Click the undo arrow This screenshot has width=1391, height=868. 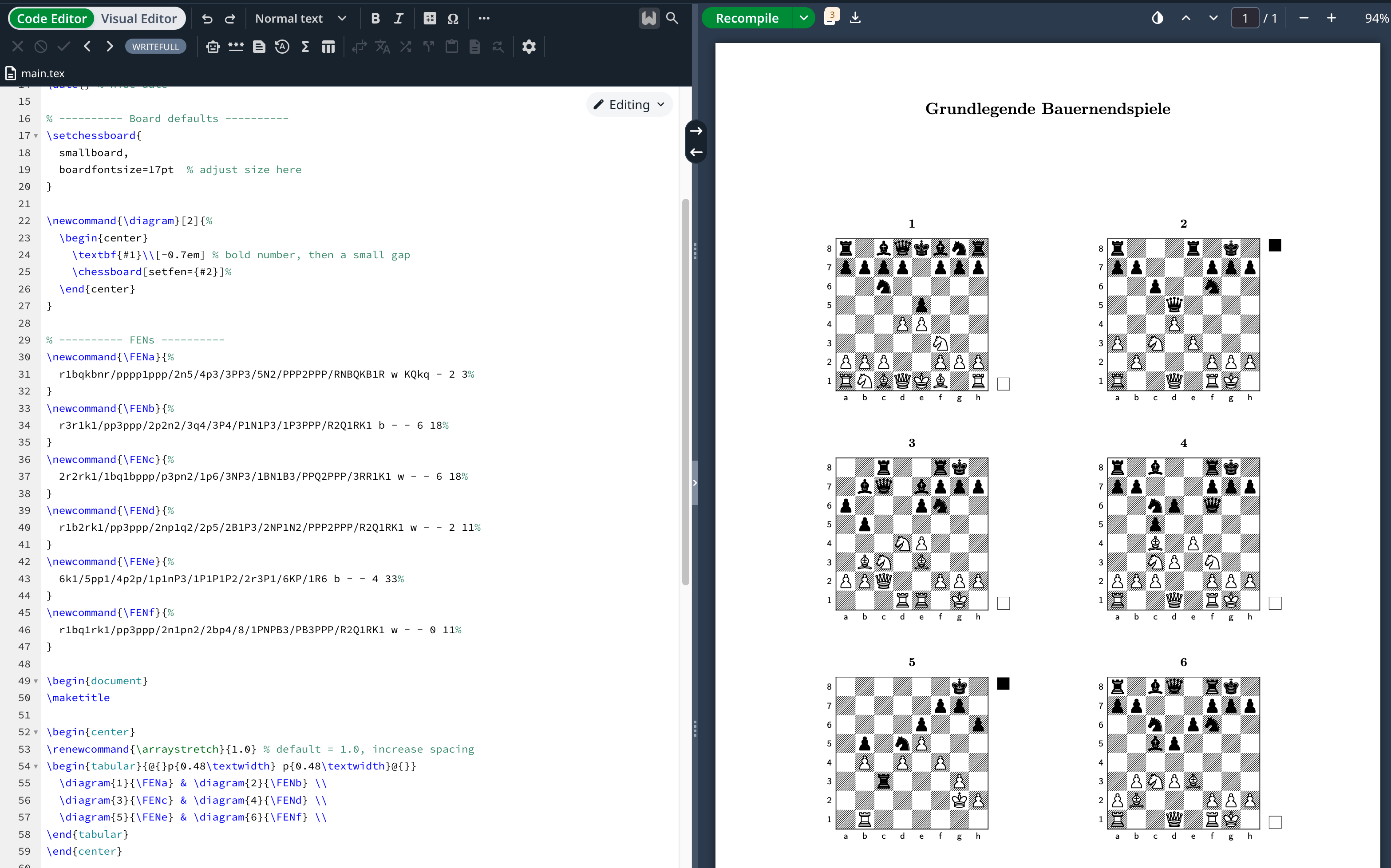(x=207, y=18)
